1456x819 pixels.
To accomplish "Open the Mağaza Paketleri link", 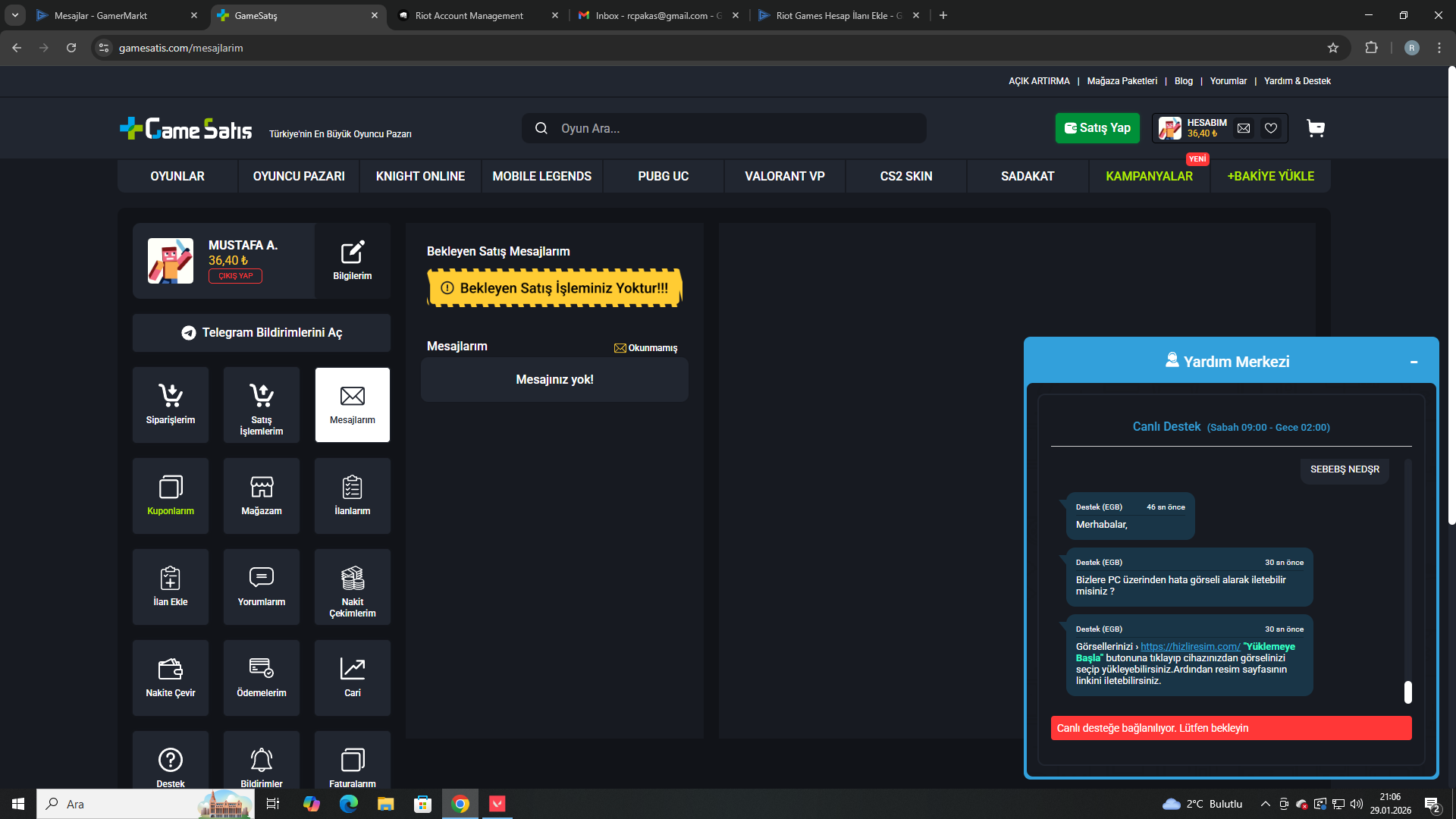I will tap(1122, 81).
